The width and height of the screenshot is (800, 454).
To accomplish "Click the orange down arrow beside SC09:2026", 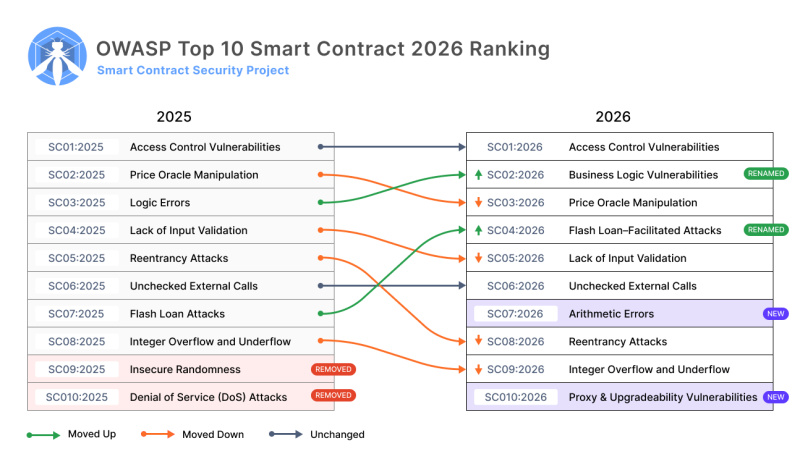I will 479,370.
